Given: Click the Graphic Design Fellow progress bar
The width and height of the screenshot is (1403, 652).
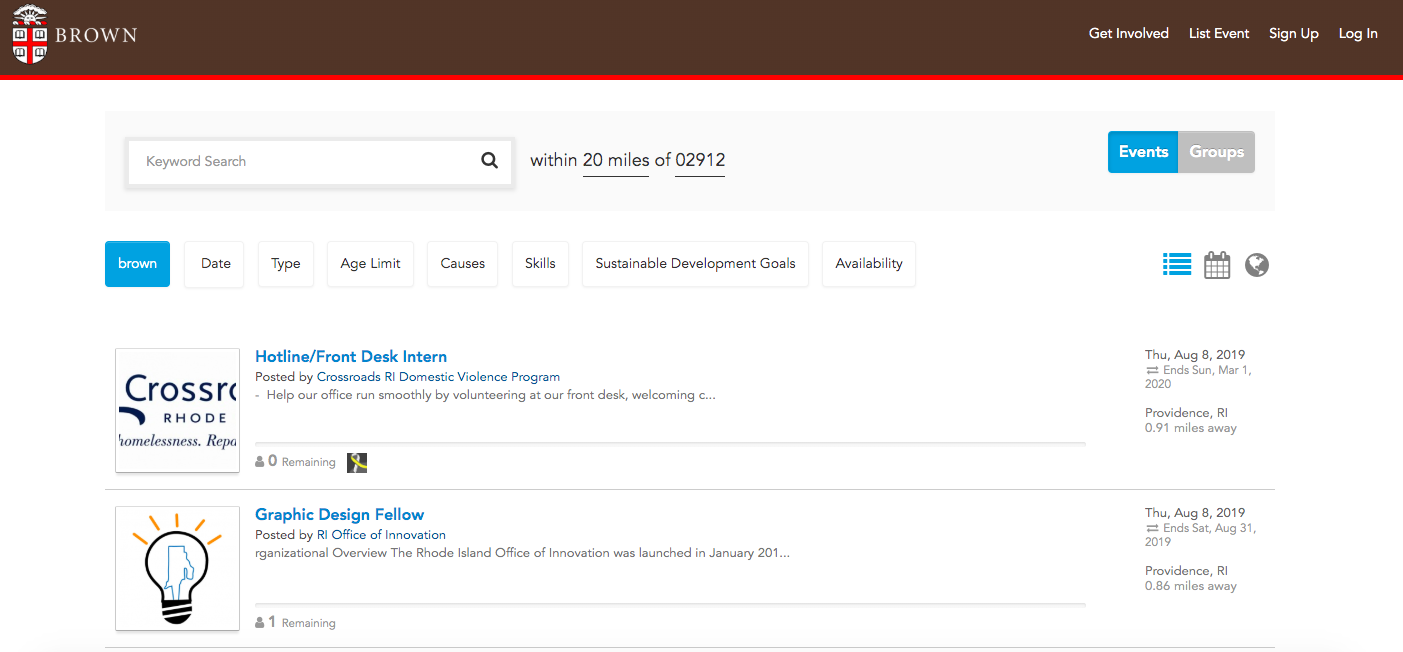Looking at the screenshot, I should coord(670,605).
